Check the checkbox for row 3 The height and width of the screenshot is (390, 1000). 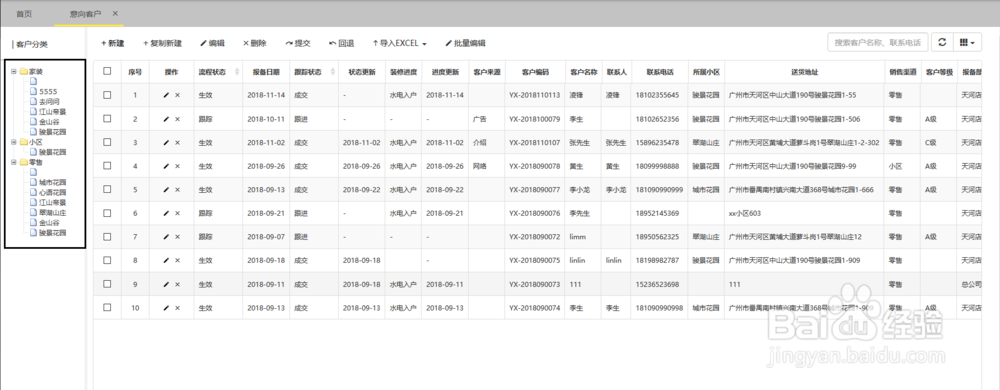pyautogui.click(x=107, y=142)
